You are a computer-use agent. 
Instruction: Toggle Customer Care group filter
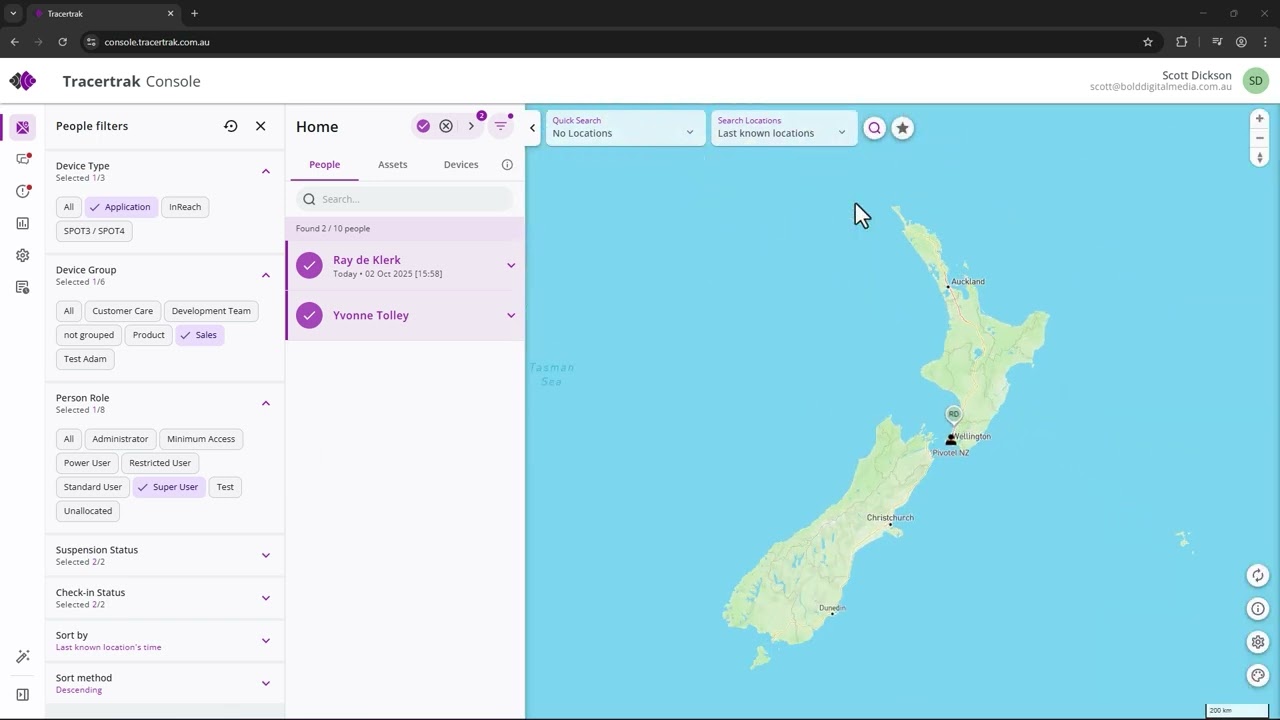(x=123, y=311)
